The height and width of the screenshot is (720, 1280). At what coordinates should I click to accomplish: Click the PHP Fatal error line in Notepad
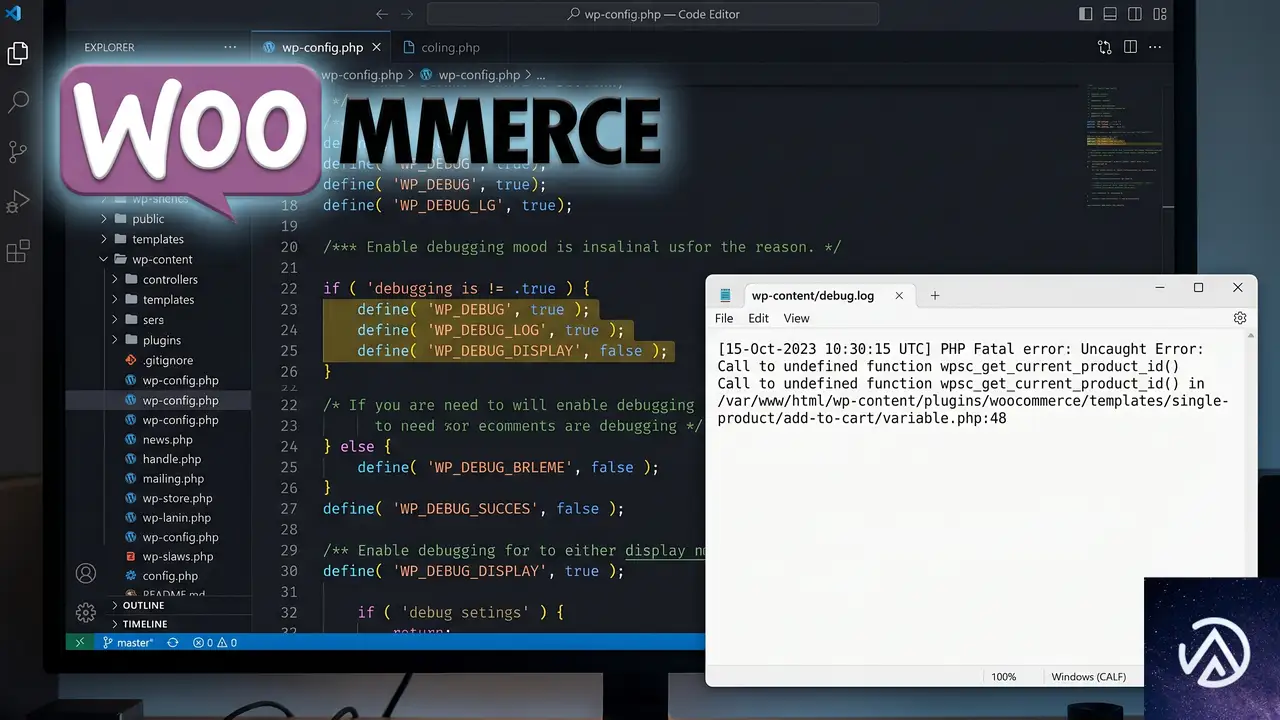click(x=960, y=349)
